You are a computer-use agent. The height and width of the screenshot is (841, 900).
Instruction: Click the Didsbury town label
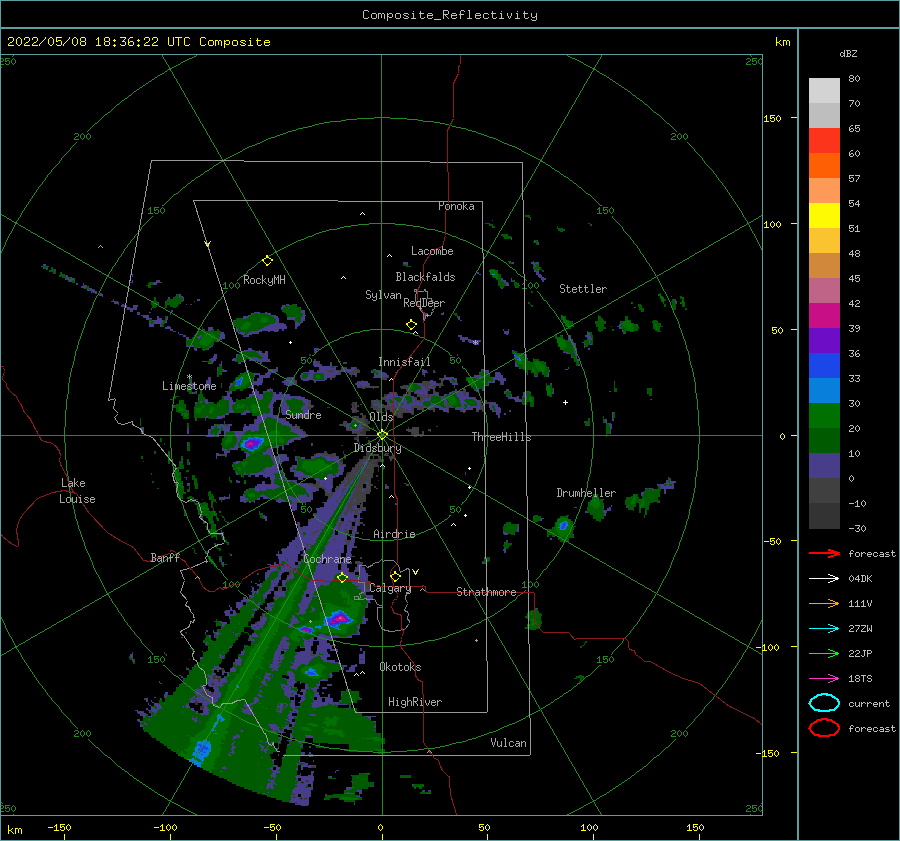tap(377, 448)
